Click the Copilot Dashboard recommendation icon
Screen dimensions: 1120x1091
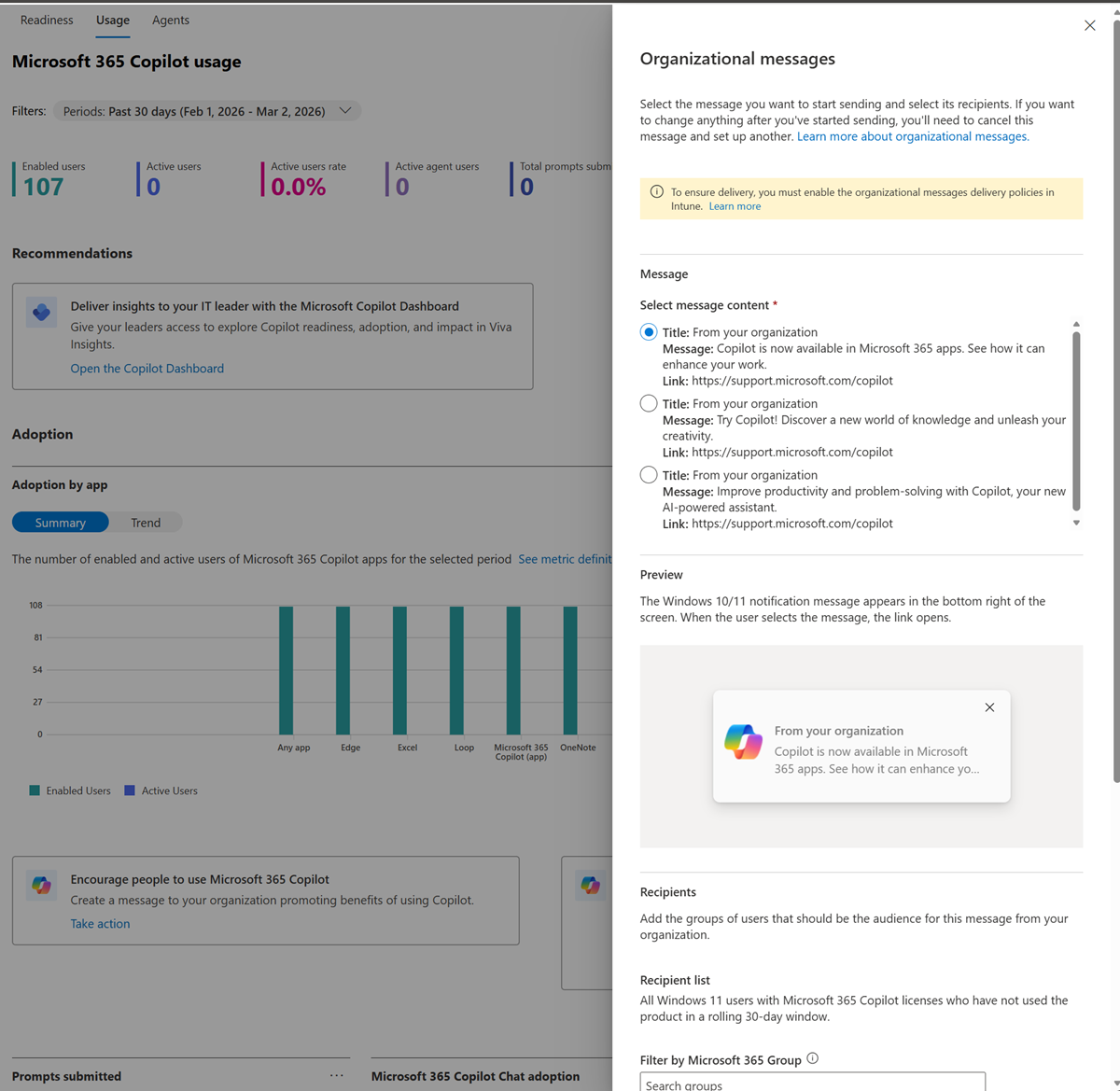pos(42,313)
